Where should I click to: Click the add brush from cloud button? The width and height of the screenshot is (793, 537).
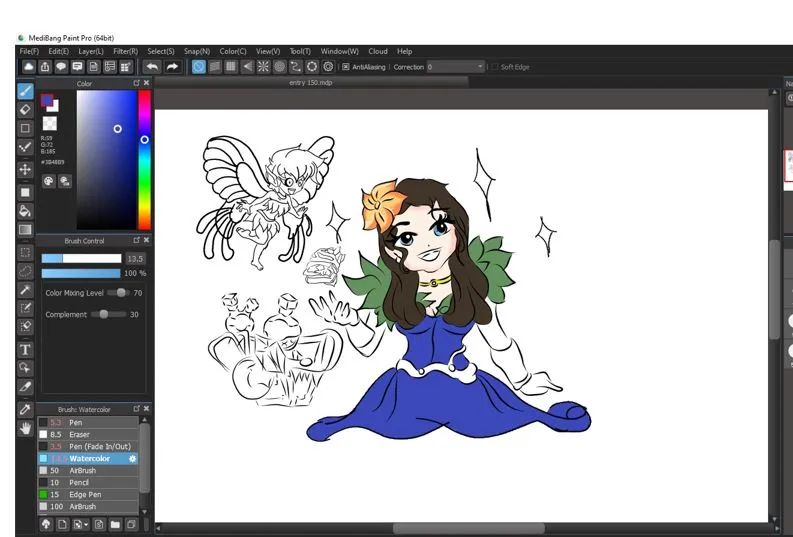tap(46, 524)
